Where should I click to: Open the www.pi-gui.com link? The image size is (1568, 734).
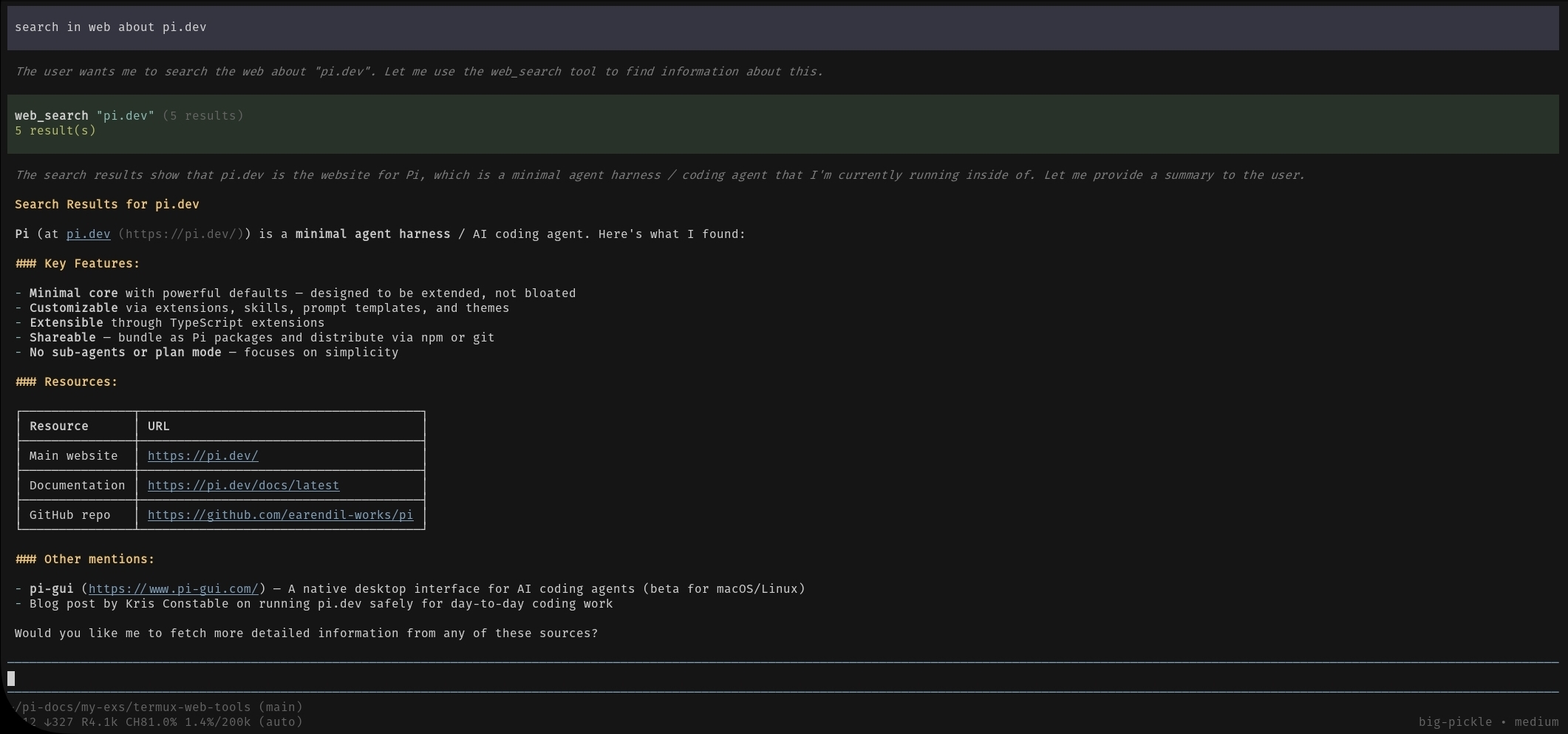(x=173, y=589)
